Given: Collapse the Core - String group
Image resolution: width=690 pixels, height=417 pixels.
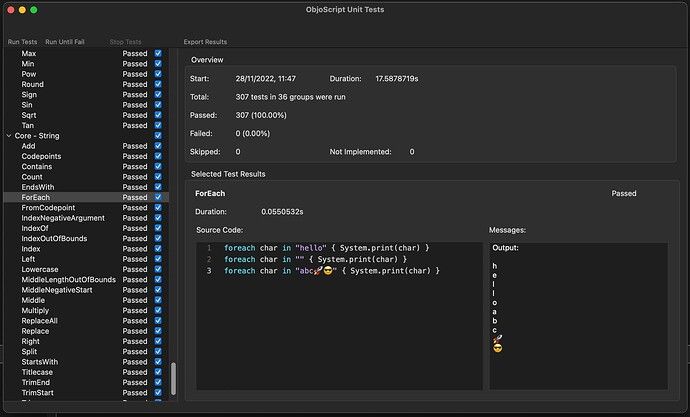Looking at the screenshot, I should tap(9, 136).
